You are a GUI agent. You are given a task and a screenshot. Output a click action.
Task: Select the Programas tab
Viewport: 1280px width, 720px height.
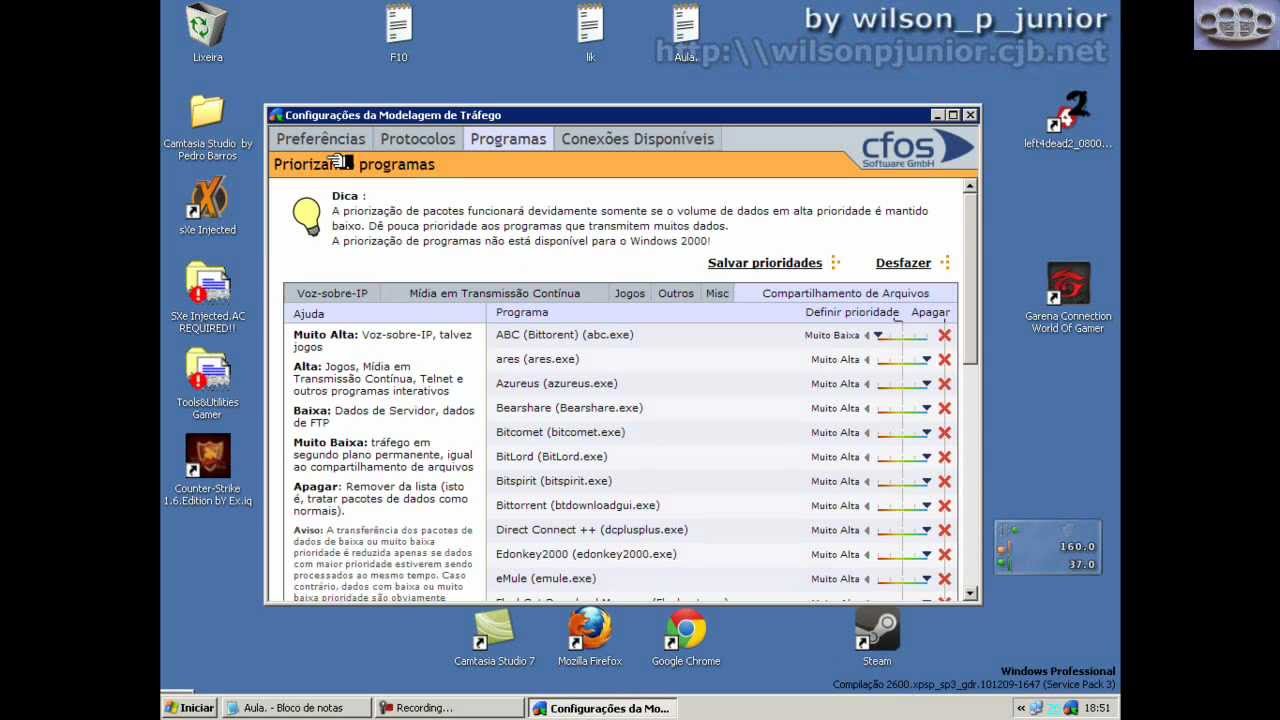[508, 139]
